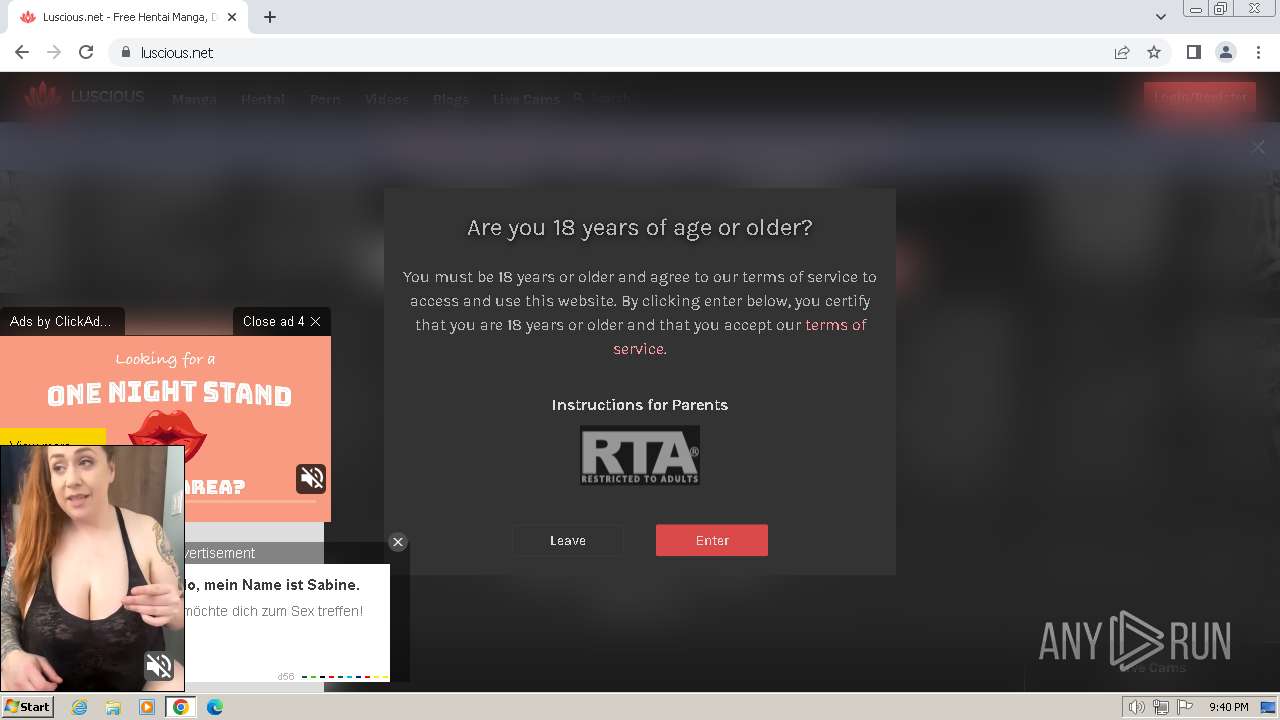Open the Videos menu item
Viewport: 1280px width, 720px height.
(386, 99)
